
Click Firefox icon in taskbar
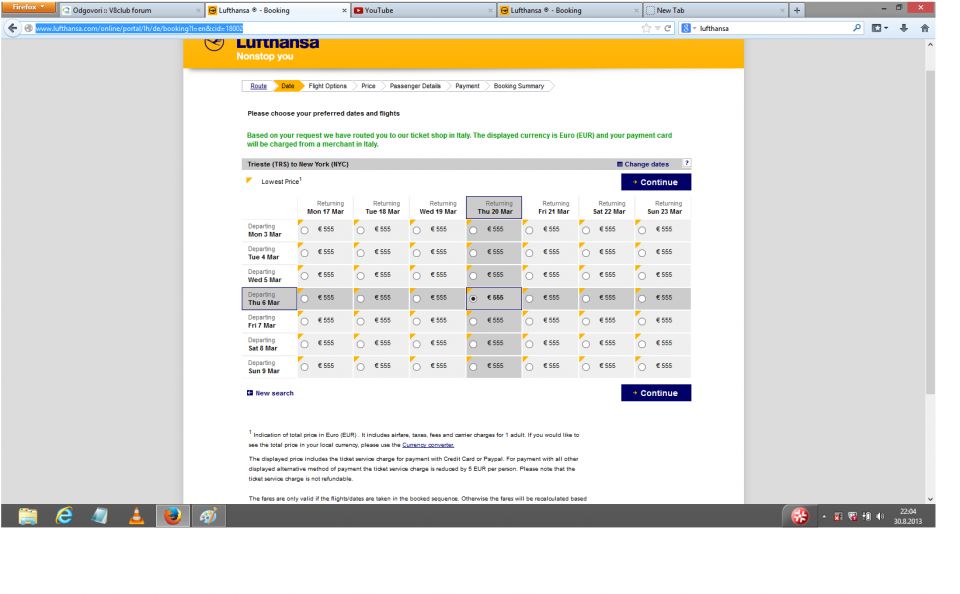coord(172,516)
